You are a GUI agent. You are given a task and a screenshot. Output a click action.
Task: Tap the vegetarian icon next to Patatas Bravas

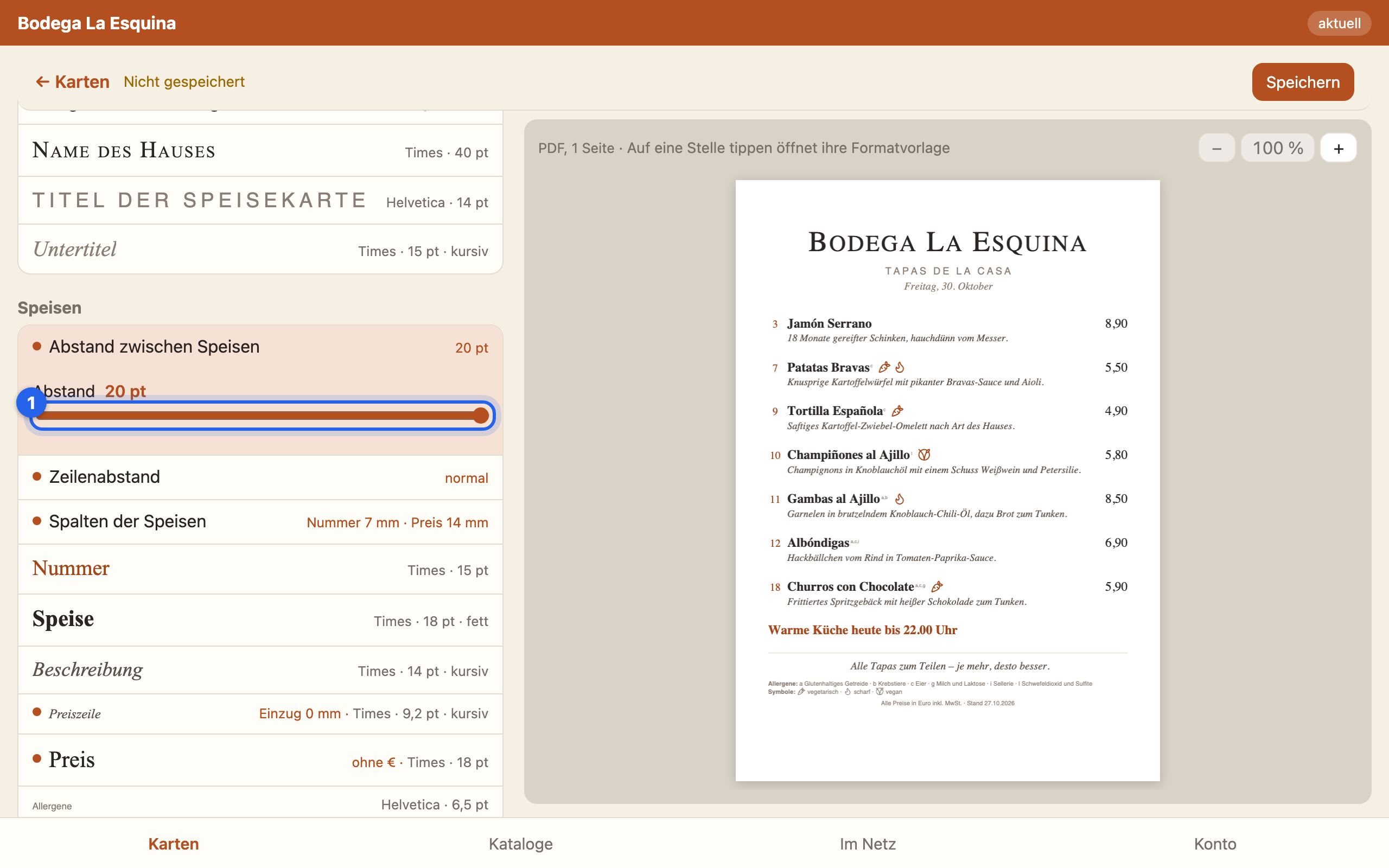coord(884,367)
